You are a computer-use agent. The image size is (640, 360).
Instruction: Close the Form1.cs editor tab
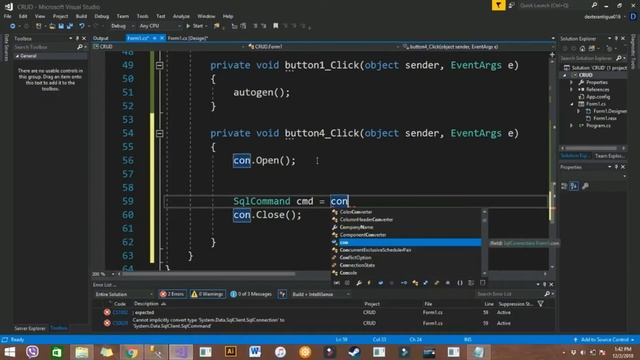pyautogui.click(x=162, y=38)
